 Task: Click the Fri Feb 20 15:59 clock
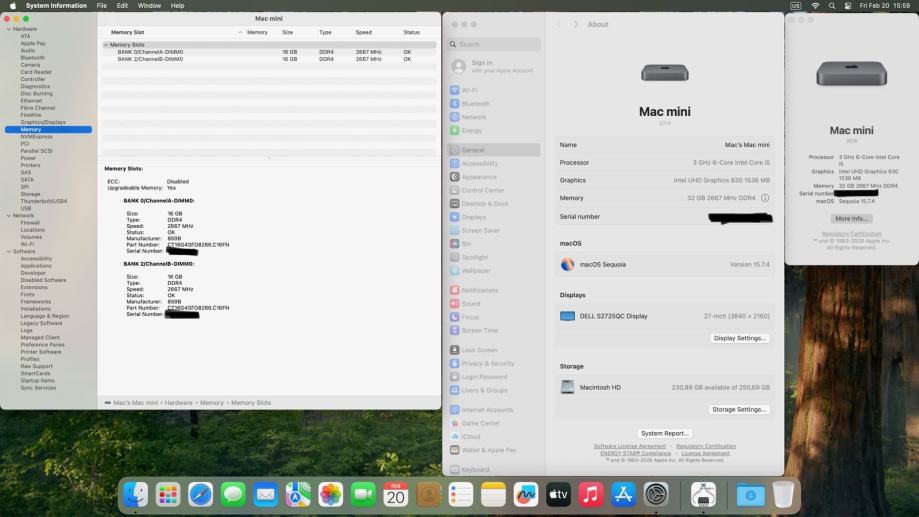884,5
